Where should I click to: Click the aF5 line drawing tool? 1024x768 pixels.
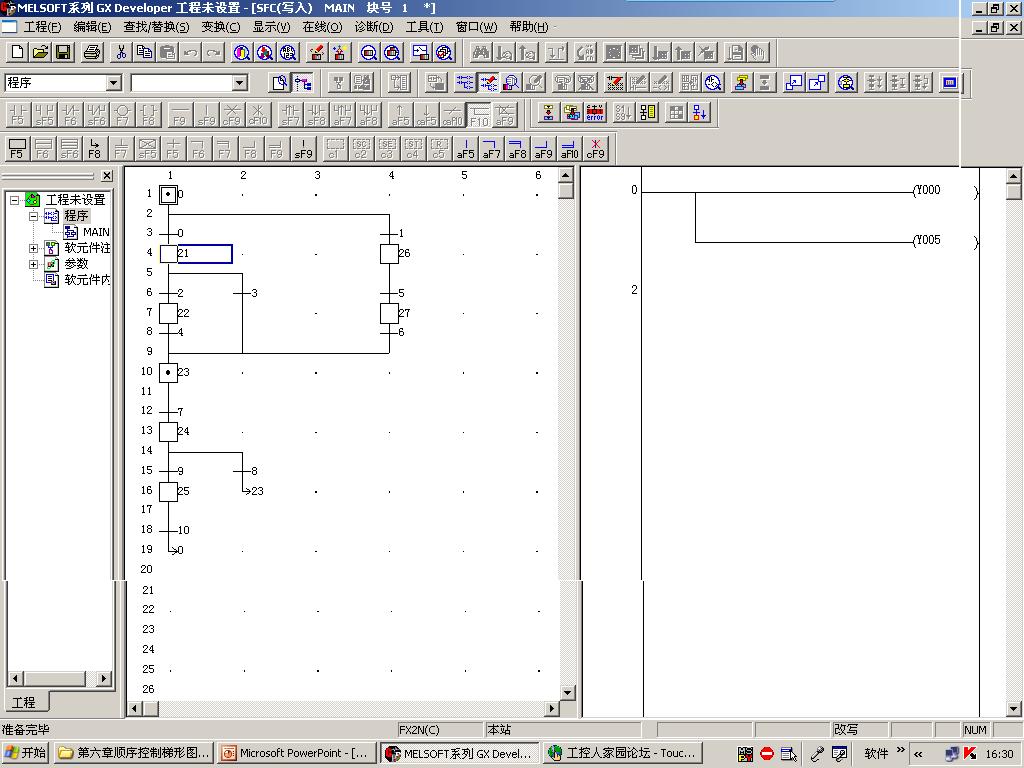pyautogui.click(x=466, y=149)
